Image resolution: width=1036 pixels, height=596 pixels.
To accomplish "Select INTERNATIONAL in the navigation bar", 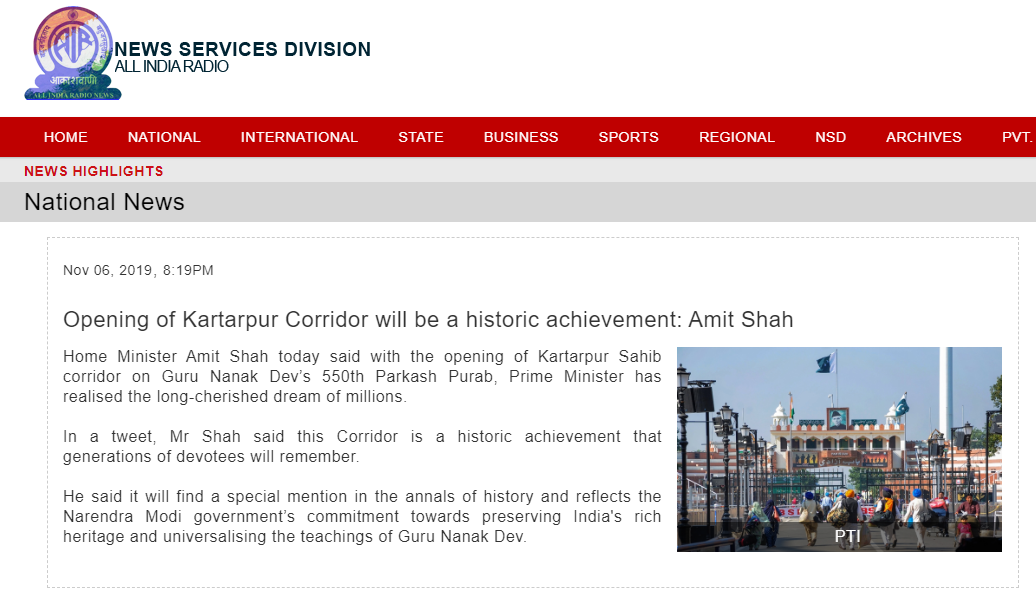I will (x=299, y=137).
